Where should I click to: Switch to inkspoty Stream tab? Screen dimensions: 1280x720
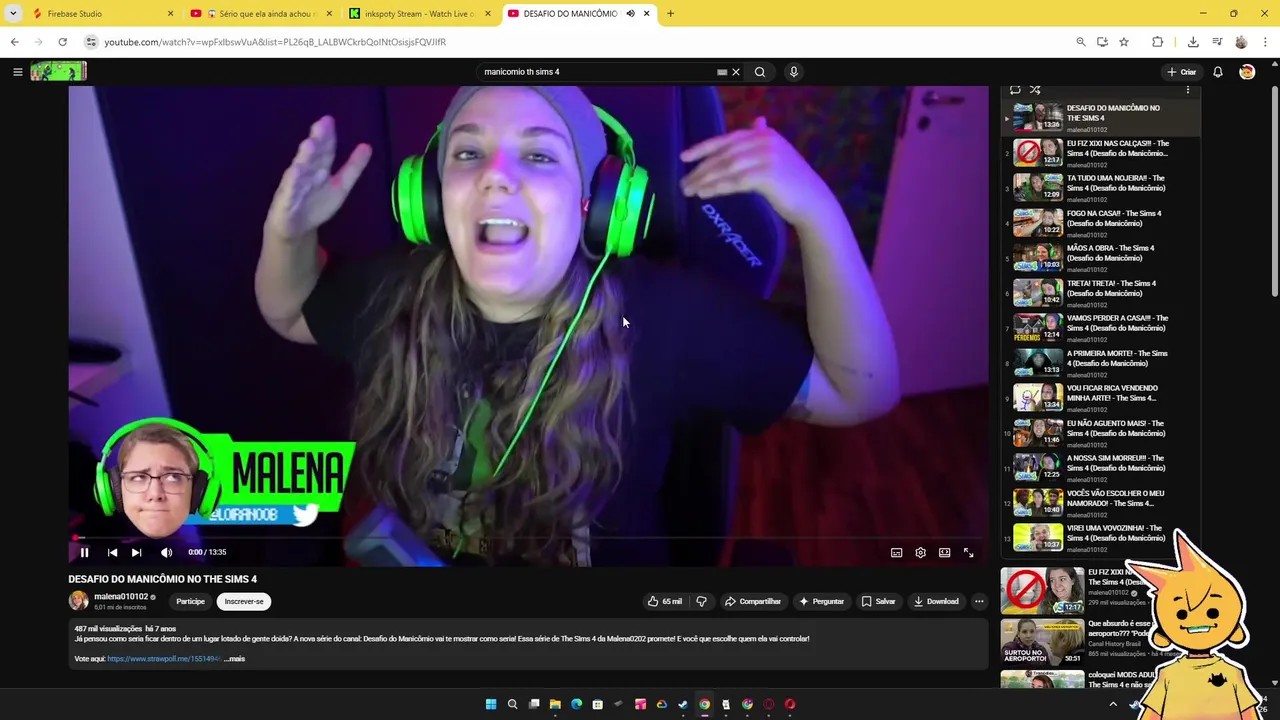point(420,14)
